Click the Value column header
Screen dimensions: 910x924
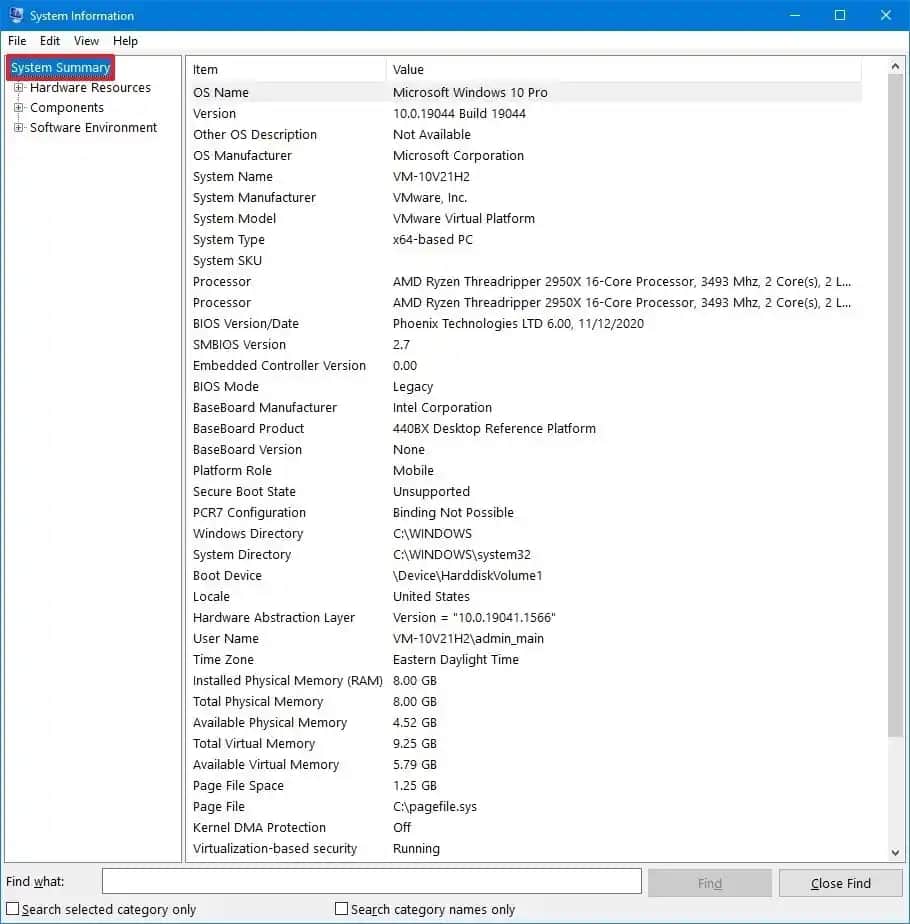pos(620,70)
